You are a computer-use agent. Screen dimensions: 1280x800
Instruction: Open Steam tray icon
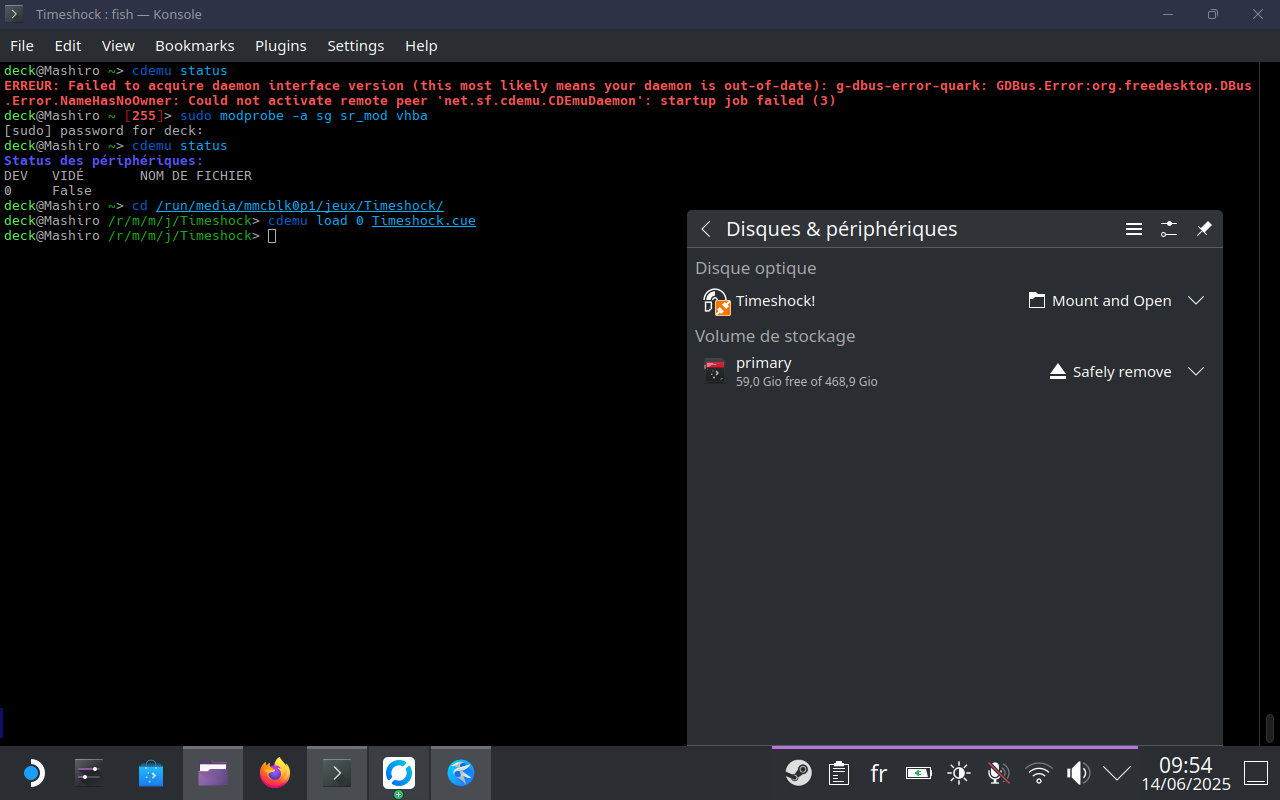point(798,773)
